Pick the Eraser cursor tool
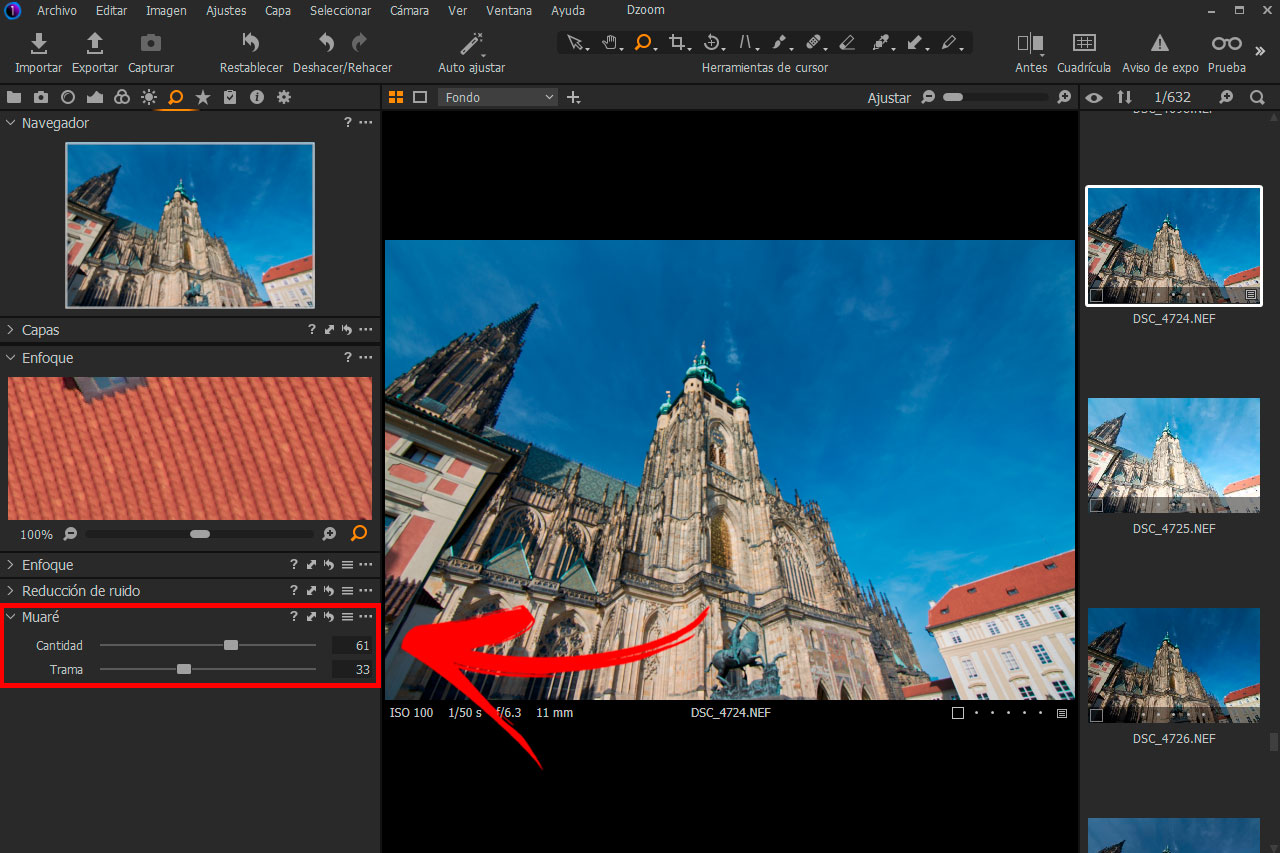 847,43
